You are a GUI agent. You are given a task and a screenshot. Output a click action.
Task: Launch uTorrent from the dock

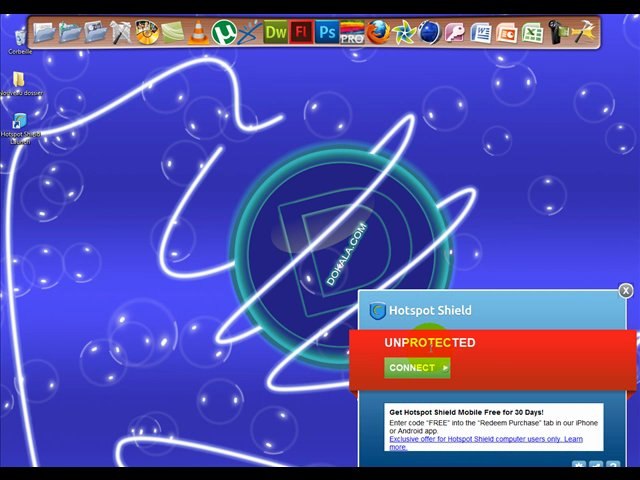tap(224, 32)
